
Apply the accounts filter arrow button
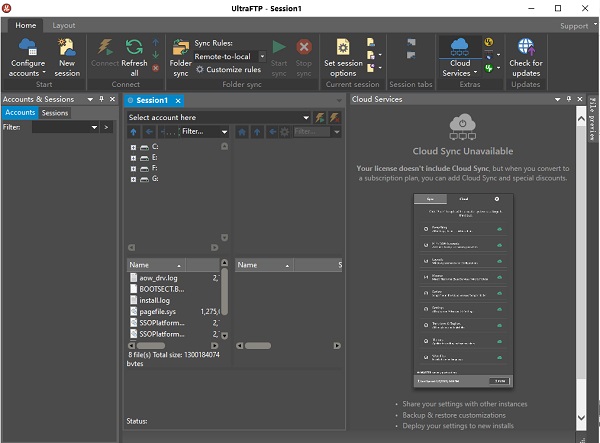(x=106, y=127)
